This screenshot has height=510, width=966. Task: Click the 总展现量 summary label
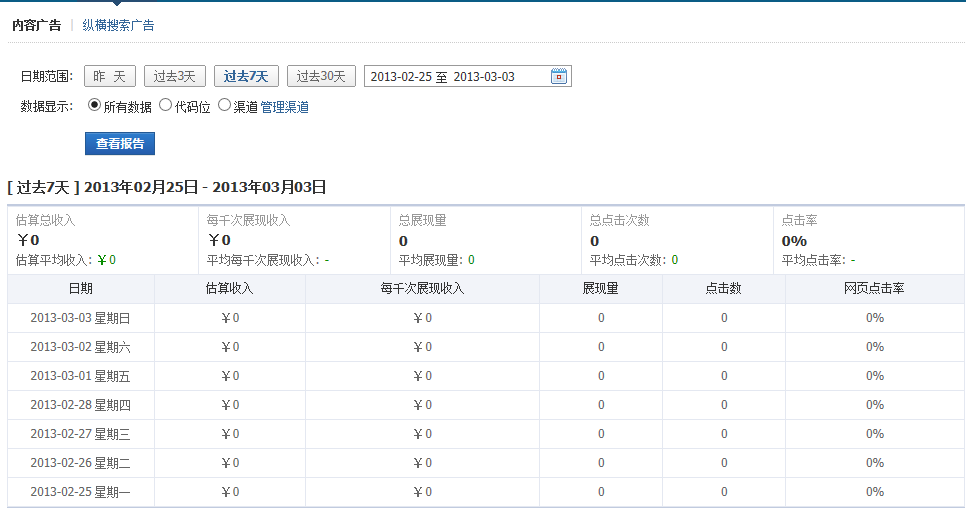423,221
